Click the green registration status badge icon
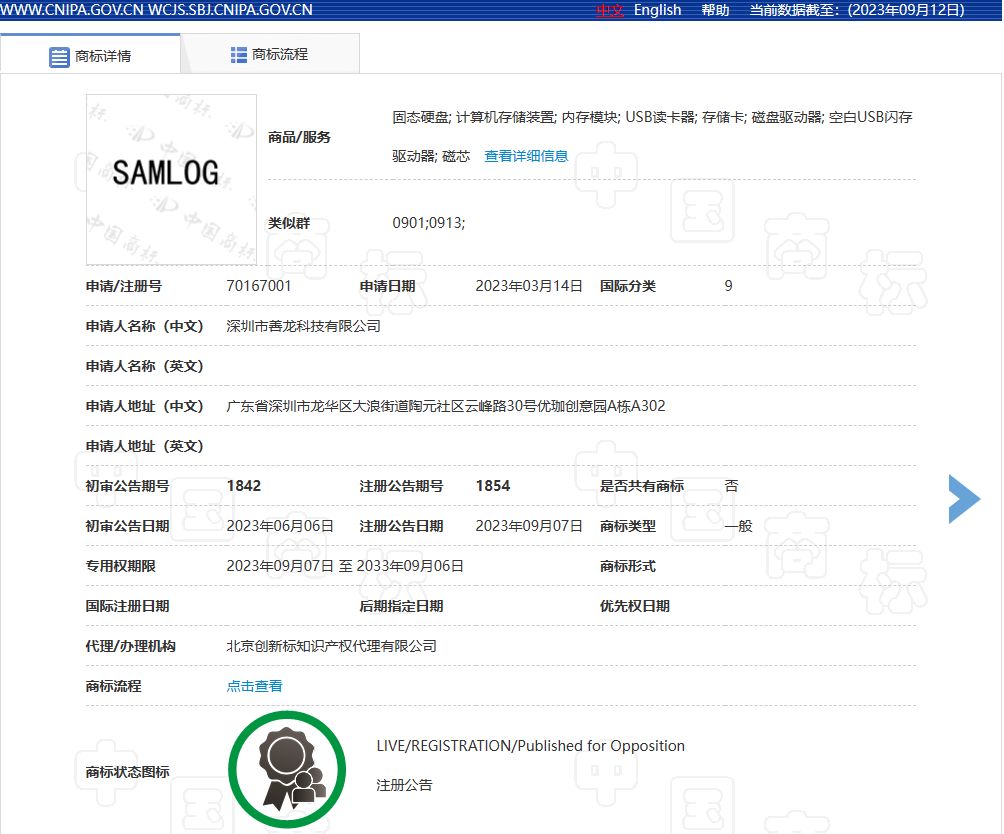1004x834 pixels. [287, 767]
